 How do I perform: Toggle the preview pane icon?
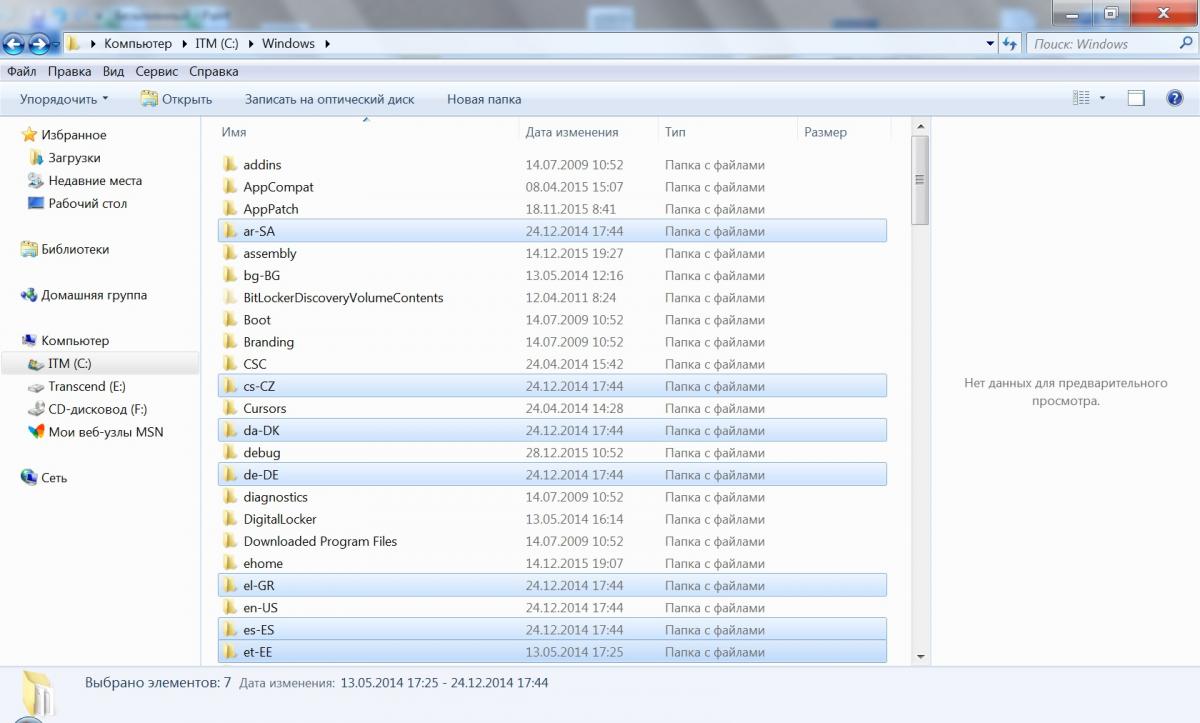point(1136,98)
